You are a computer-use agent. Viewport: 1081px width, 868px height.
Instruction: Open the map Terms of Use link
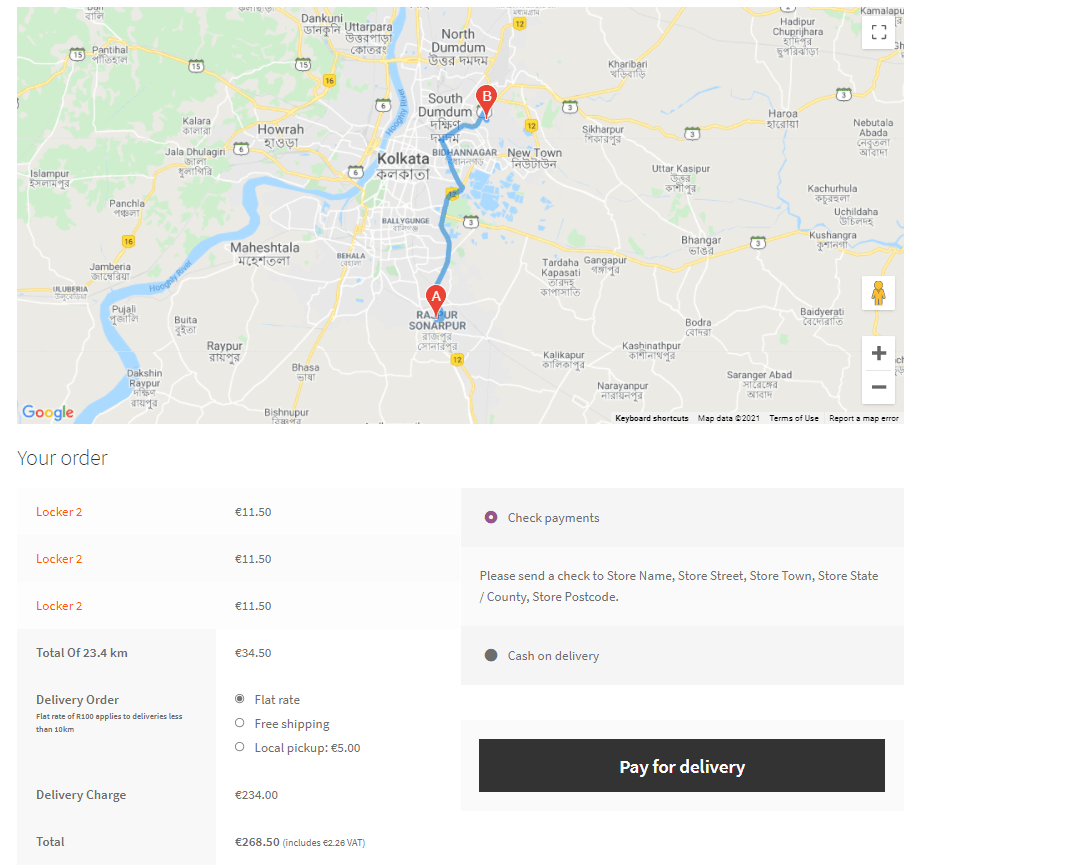[x=794, y=418]
